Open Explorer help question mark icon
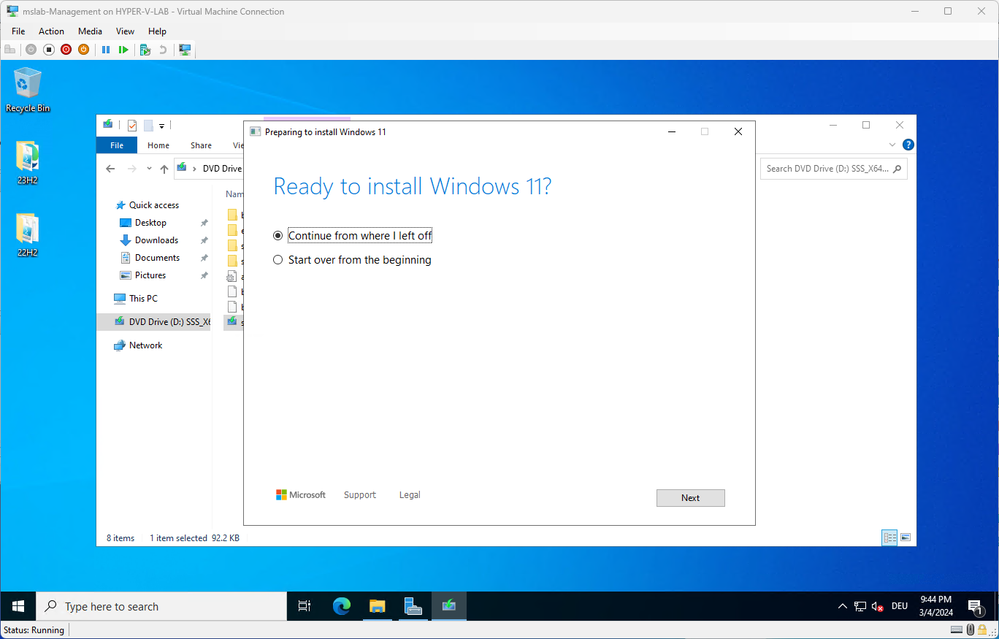Image resolution: width=999 pixels, height=639 pixels. pyautogui.click(x=909, y=145)
